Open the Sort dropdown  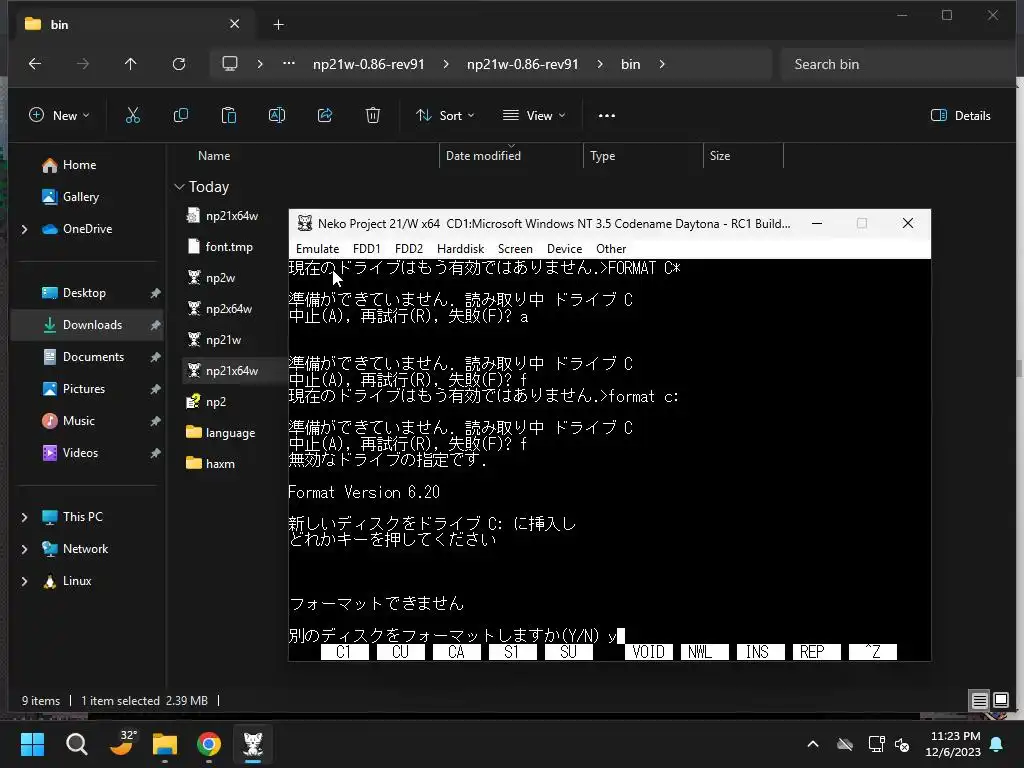[x=445, y=116]
